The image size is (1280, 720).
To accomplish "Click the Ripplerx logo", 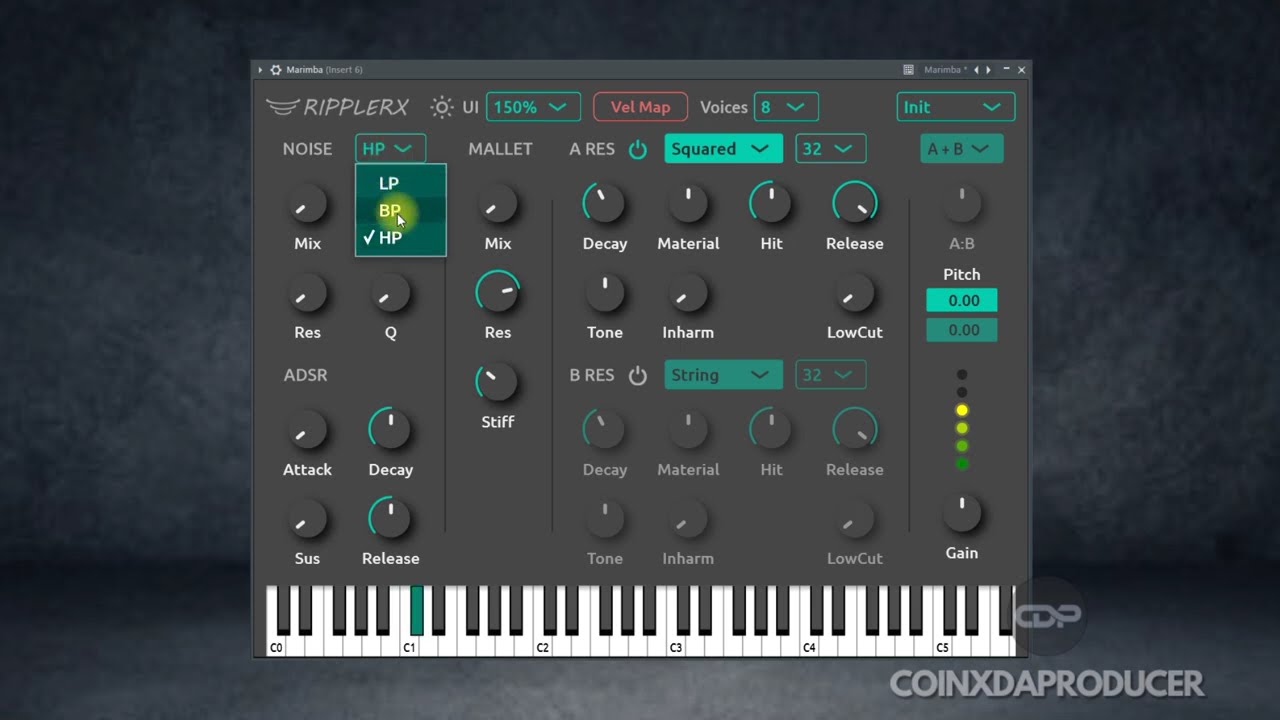I will 338,107.
